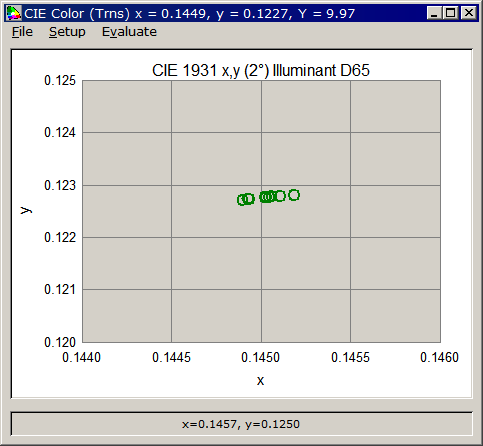This screenshot has width=483, height=446.
Task: Minimize the CIE Color window
Action: coord(434,13)
